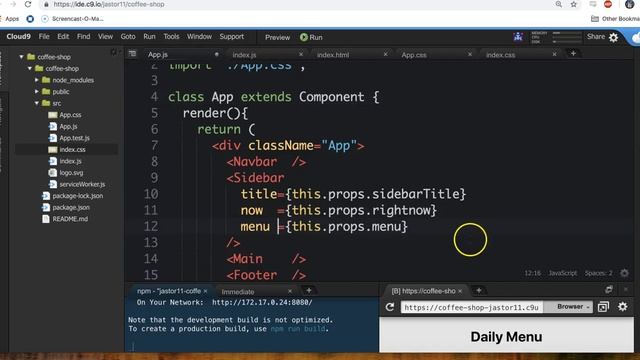Click the editor tab list icon
This screenshot has height=360, width=640.
(132, 54)
